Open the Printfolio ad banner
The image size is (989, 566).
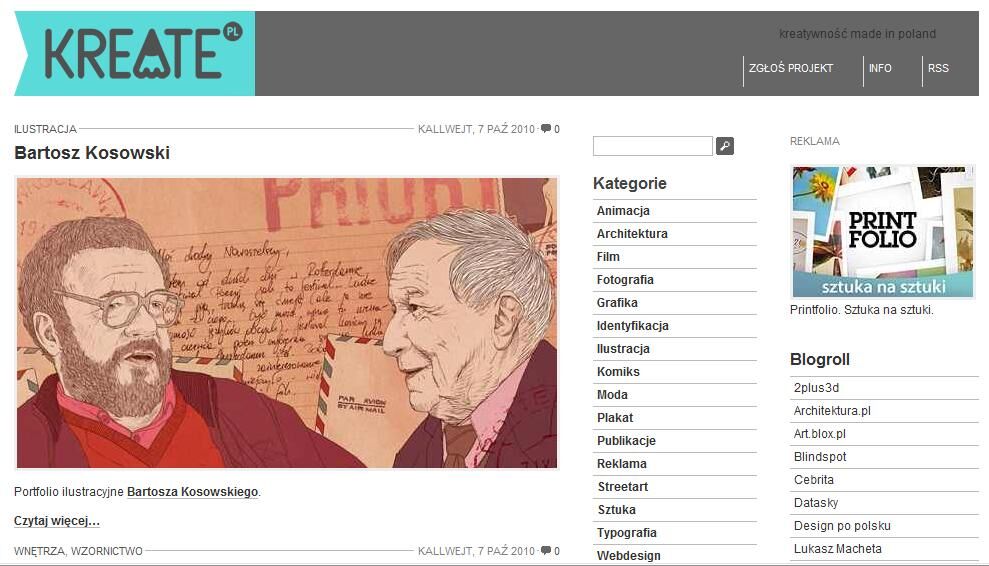(x=883, y=232)
